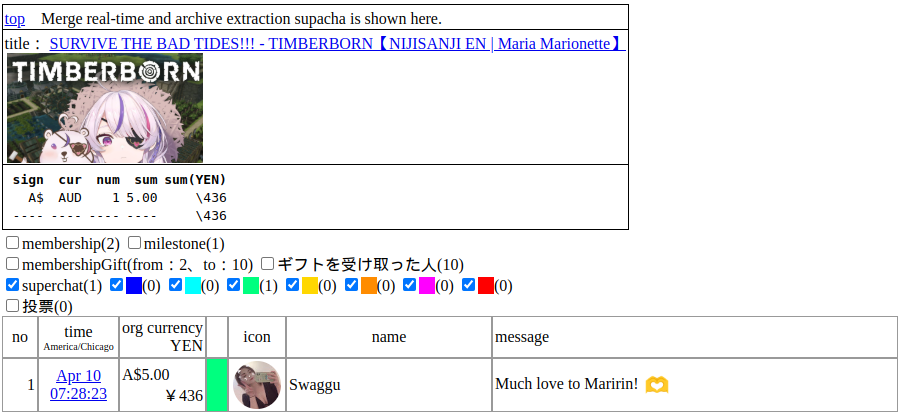Click the name 'Swaggu'
The height and width of the screenshot is (417, 901).
tap(315, 384)
